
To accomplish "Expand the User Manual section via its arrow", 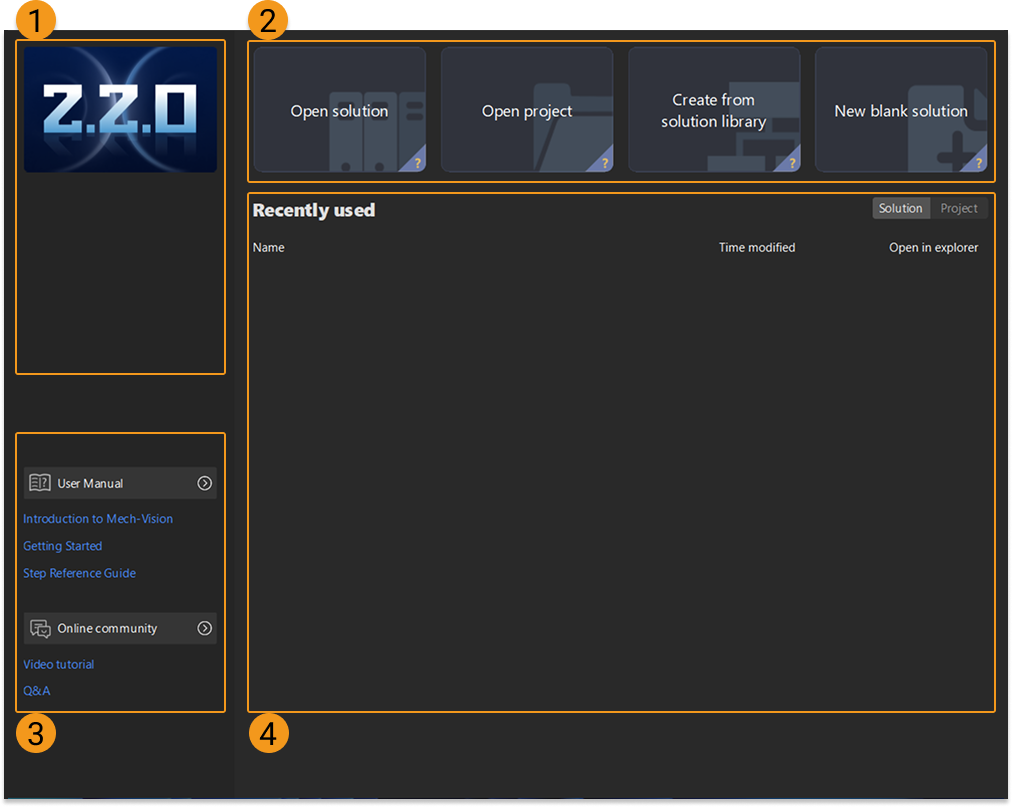I will click(x=205, y=482).
